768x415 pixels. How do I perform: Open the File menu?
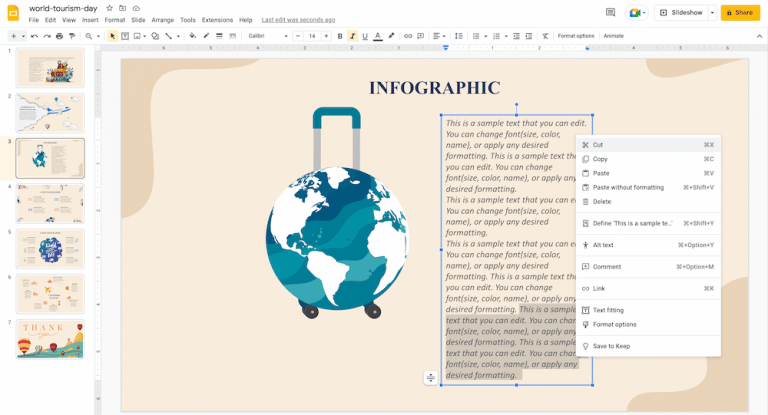(33, 20)
